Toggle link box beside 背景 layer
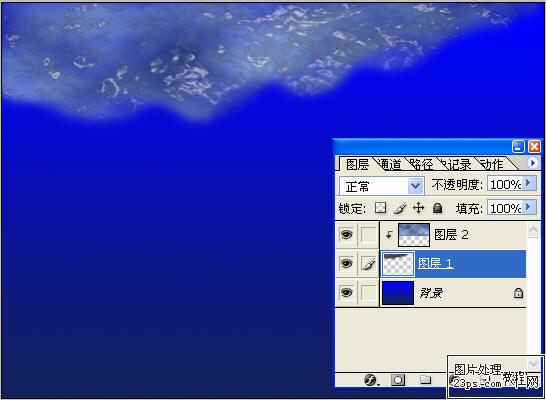546x400 pixels. click(368, 292)
